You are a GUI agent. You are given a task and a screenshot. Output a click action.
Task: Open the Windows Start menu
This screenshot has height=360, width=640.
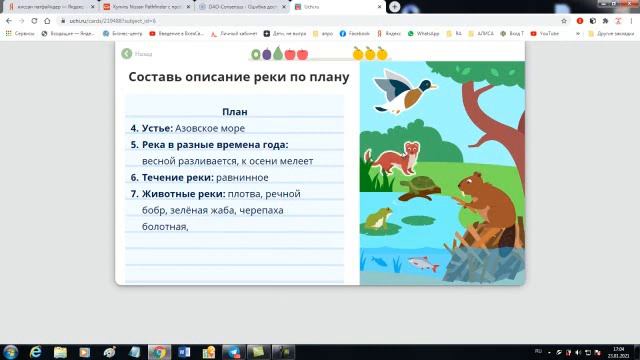point(10,352)
